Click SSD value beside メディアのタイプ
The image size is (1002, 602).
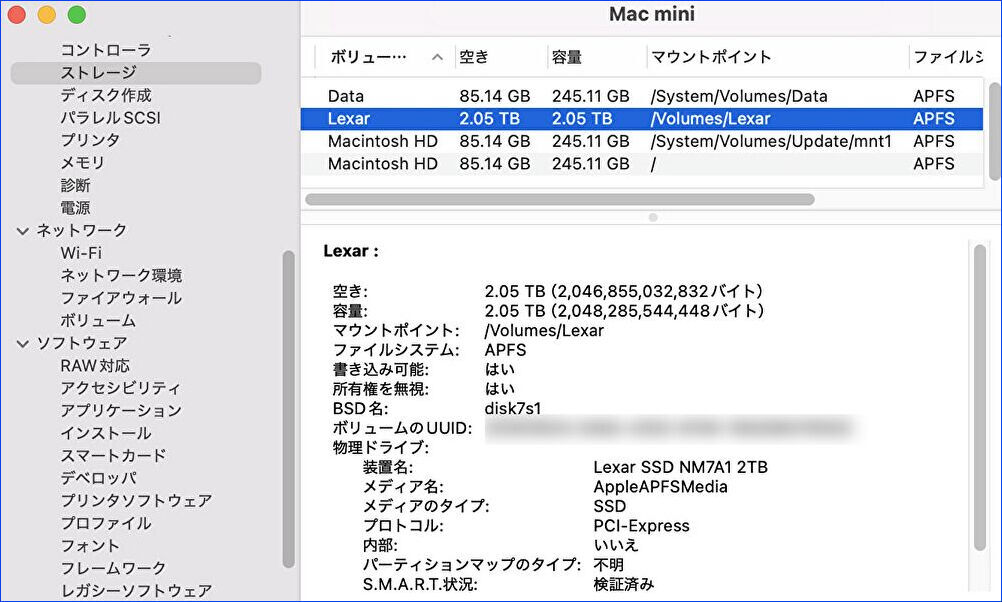coord(610,506)
